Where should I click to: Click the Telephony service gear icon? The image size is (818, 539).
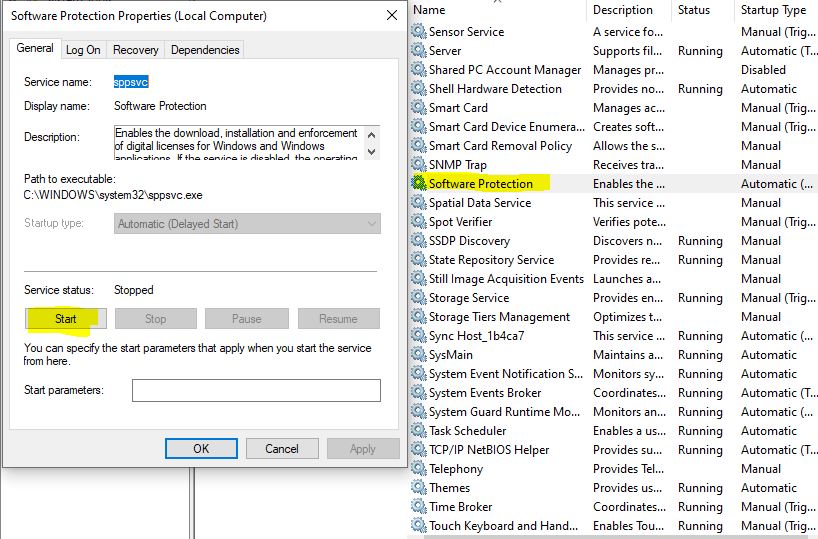(x=419, y=469)
